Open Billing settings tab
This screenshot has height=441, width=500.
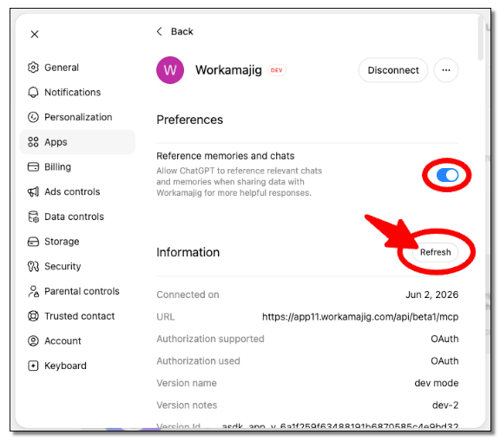tap(77, 167)
